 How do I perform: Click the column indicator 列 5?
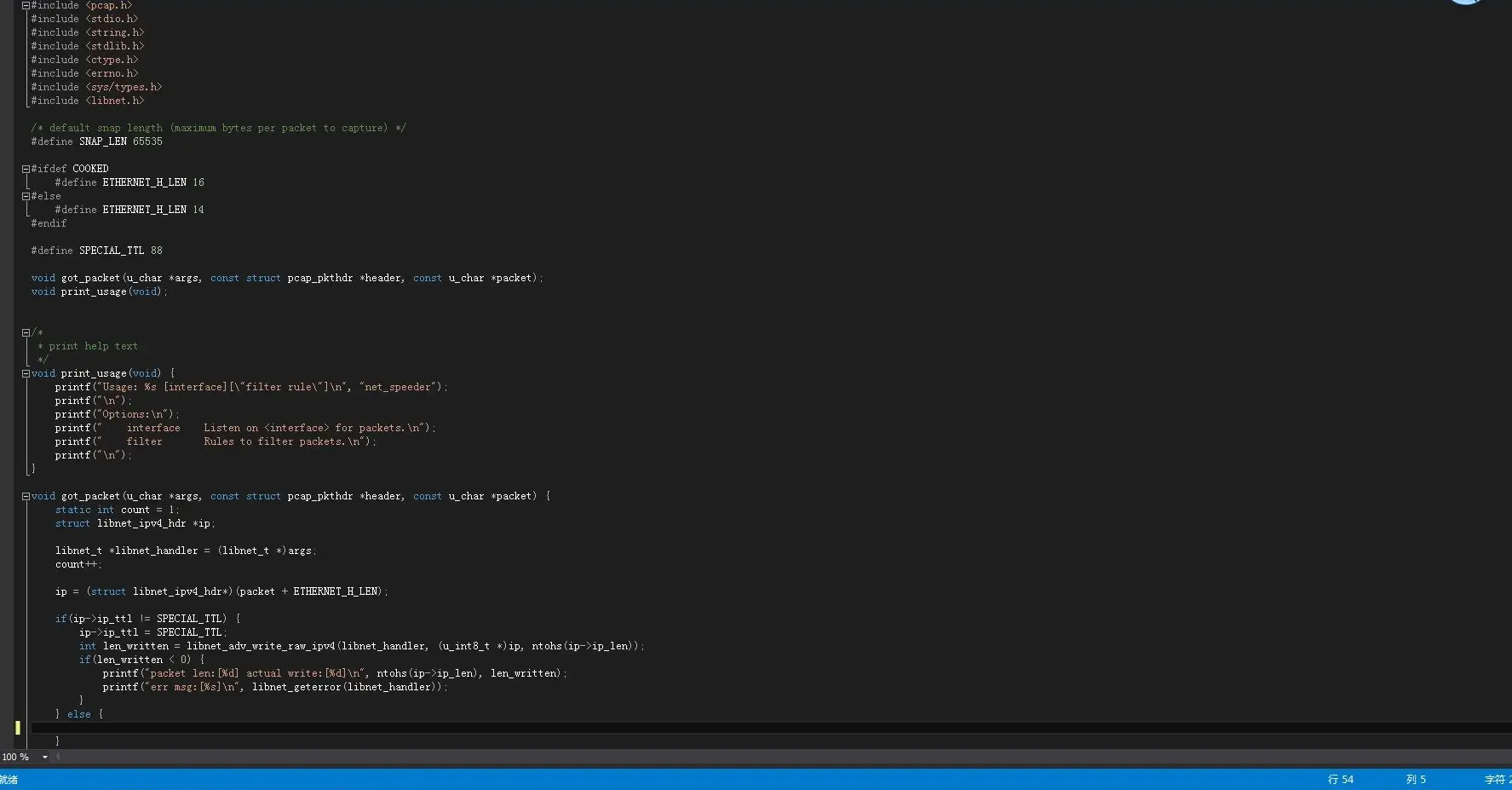click(1416, 780)
